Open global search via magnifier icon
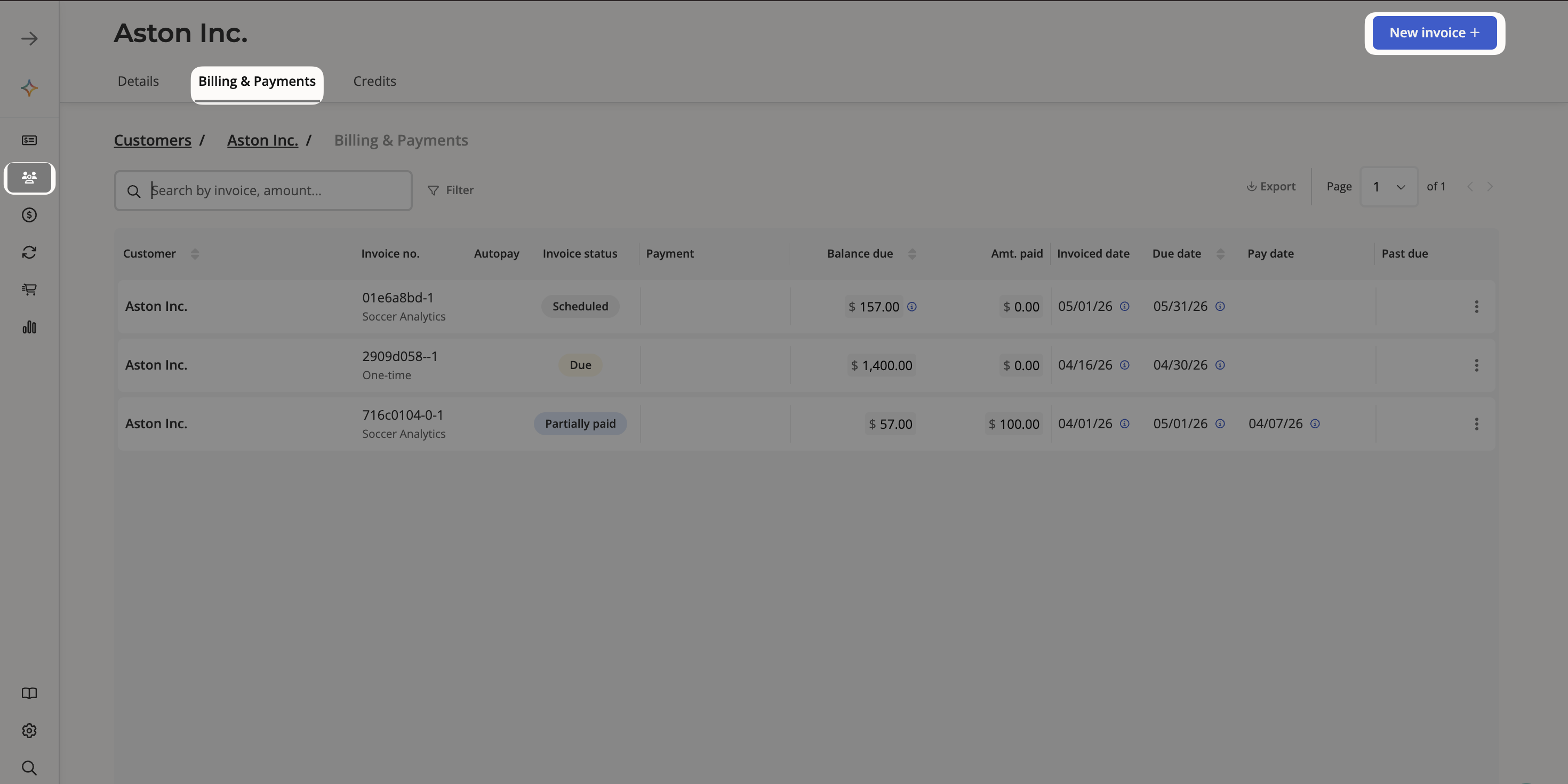1568x784 pixels. [x=29, y=767]
